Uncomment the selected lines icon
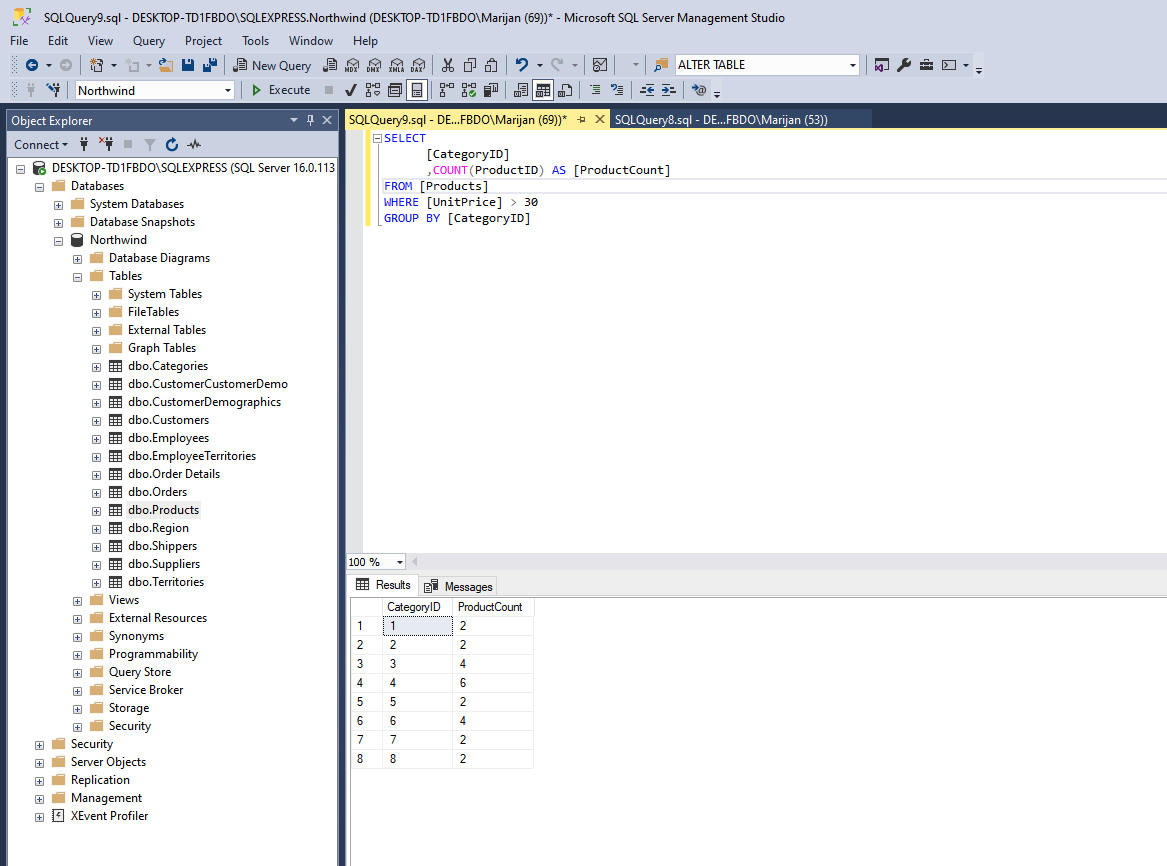Image resolution: width=1167 pixels, height=866 pixels. click(x=617, y=90)
